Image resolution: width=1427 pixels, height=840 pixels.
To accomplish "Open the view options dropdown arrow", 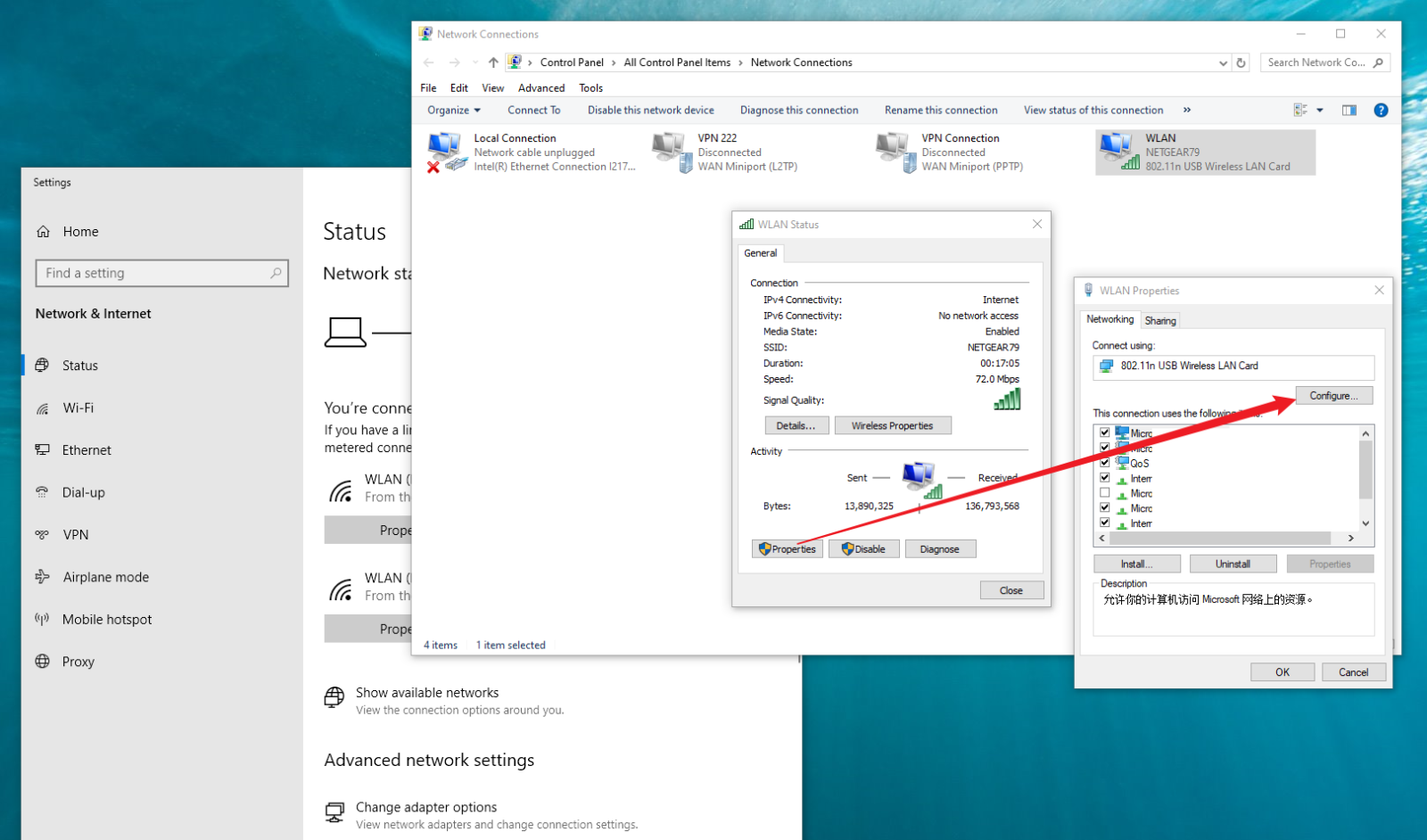I will (x=1320, y=110).
